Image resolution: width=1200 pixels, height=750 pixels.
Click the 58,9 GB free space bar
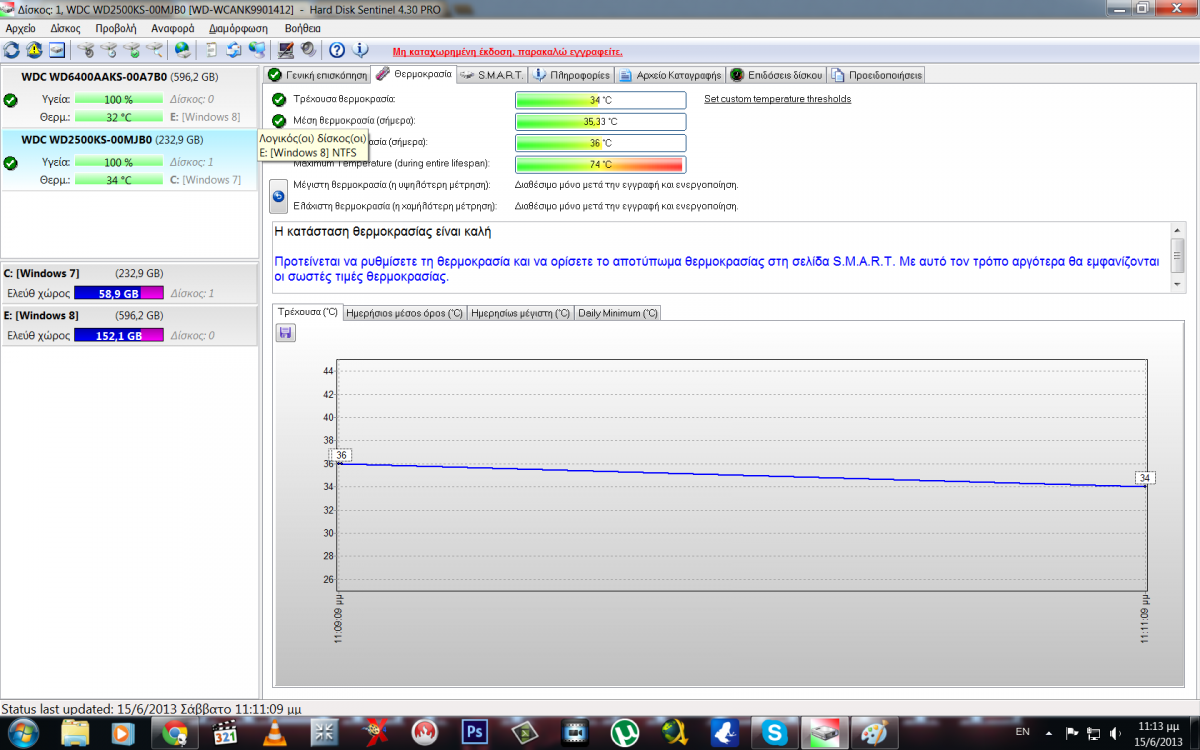tap(118, 293)
